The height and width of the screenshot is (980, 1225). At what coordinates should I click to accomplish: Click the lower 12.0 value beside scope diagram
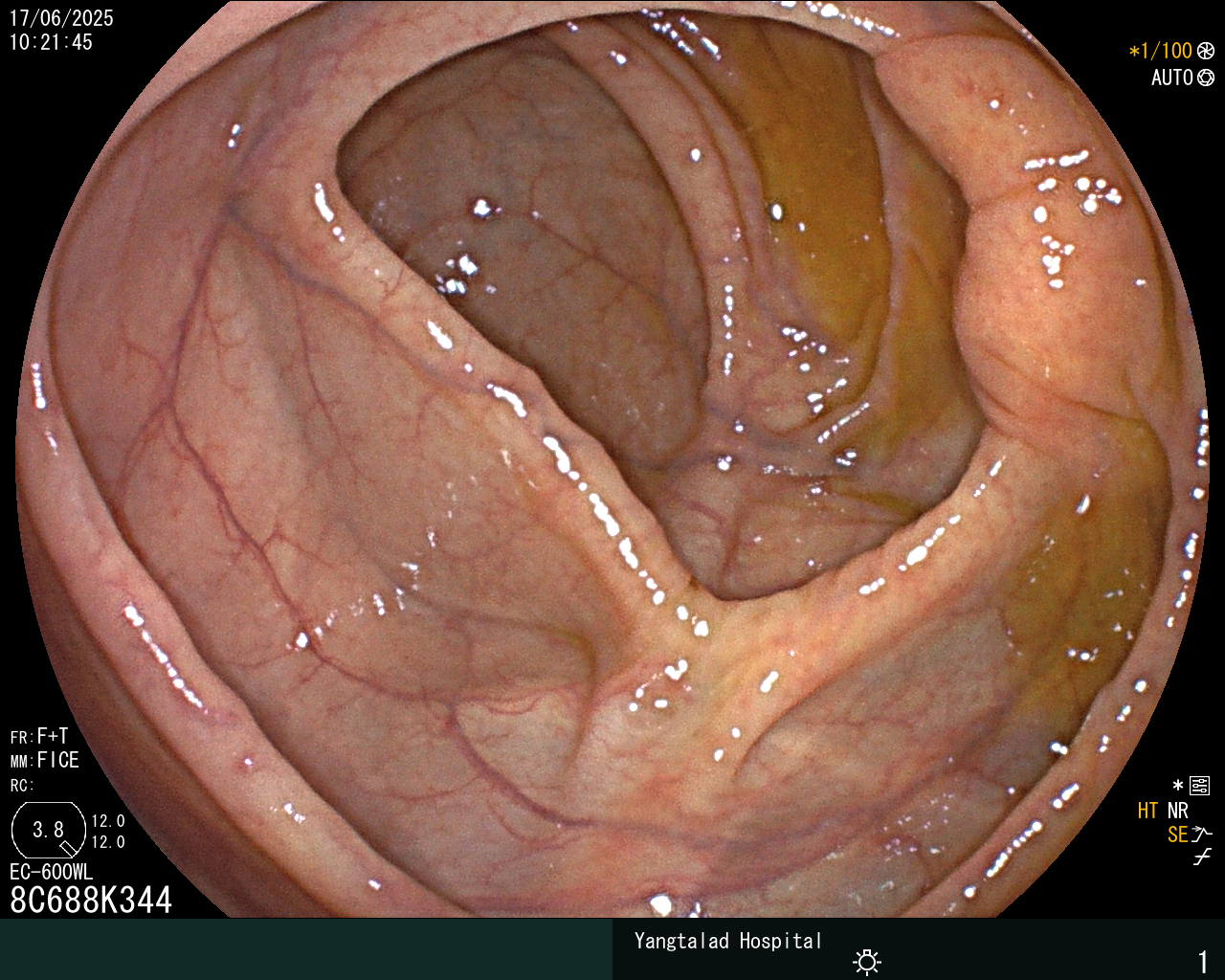click(108, 842)
